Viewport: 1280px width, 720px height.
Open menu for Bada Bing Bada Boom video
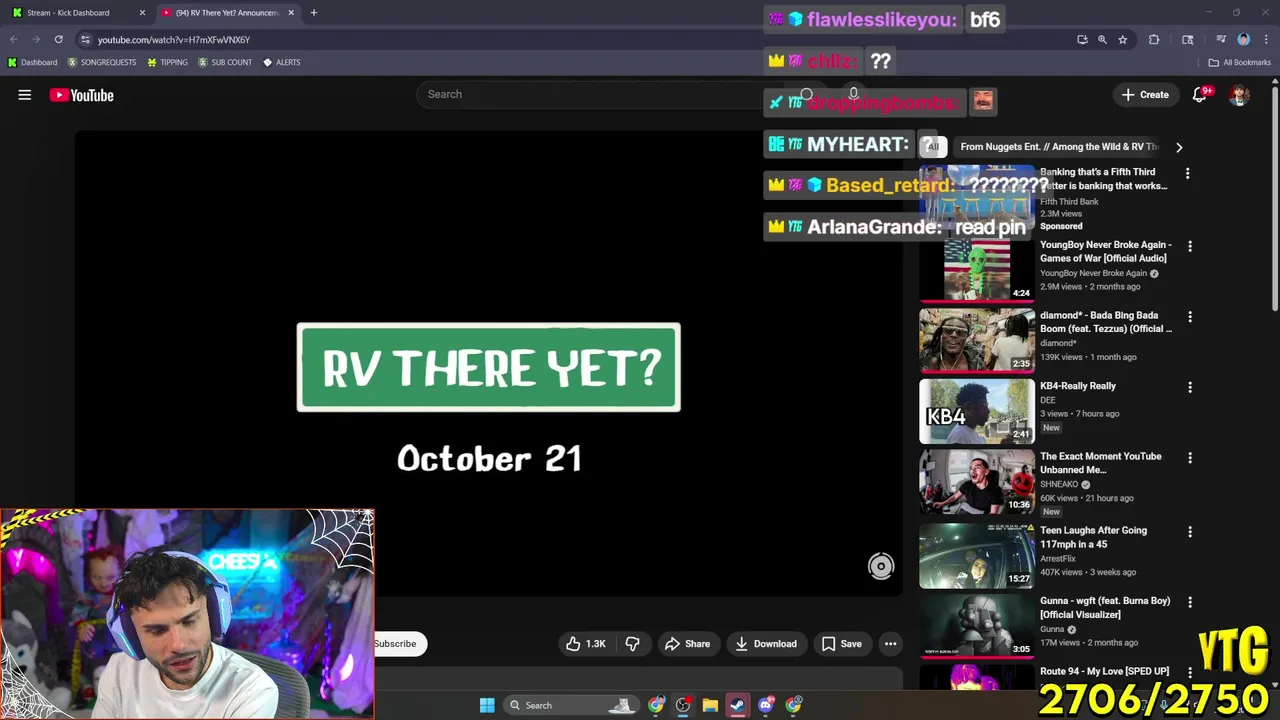(1190, 317)
